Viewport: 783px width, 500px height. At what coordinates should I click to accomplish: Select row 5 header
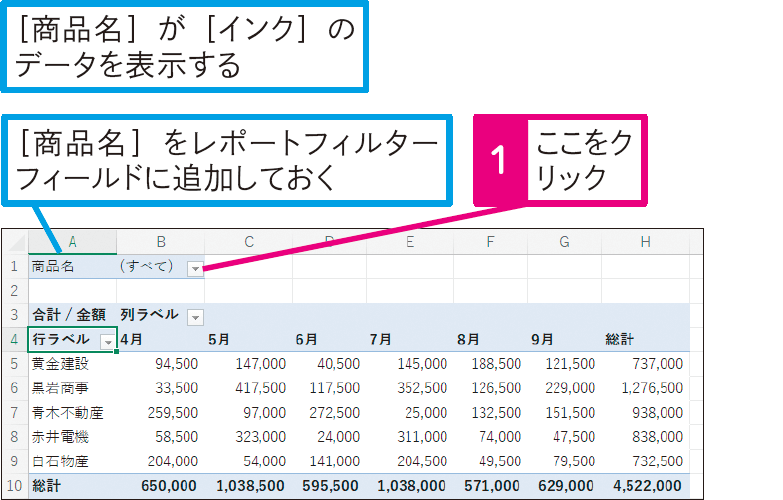pyautogui.click(x=14, y=364)
